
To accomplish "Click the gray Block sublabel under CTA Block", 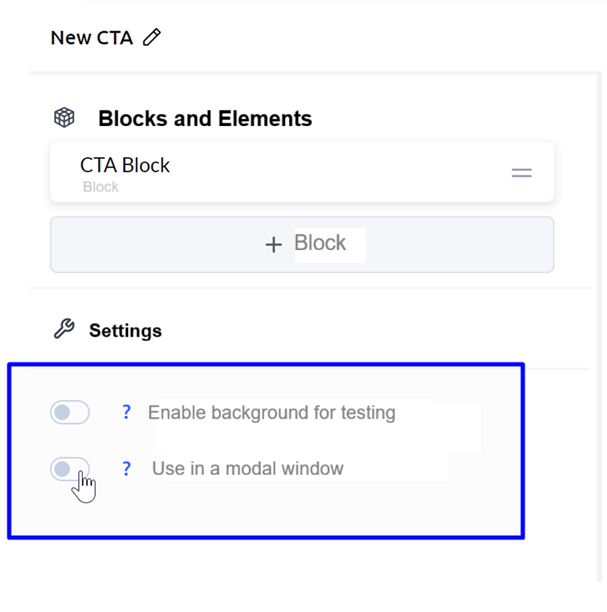I will [x=100, y=187].
